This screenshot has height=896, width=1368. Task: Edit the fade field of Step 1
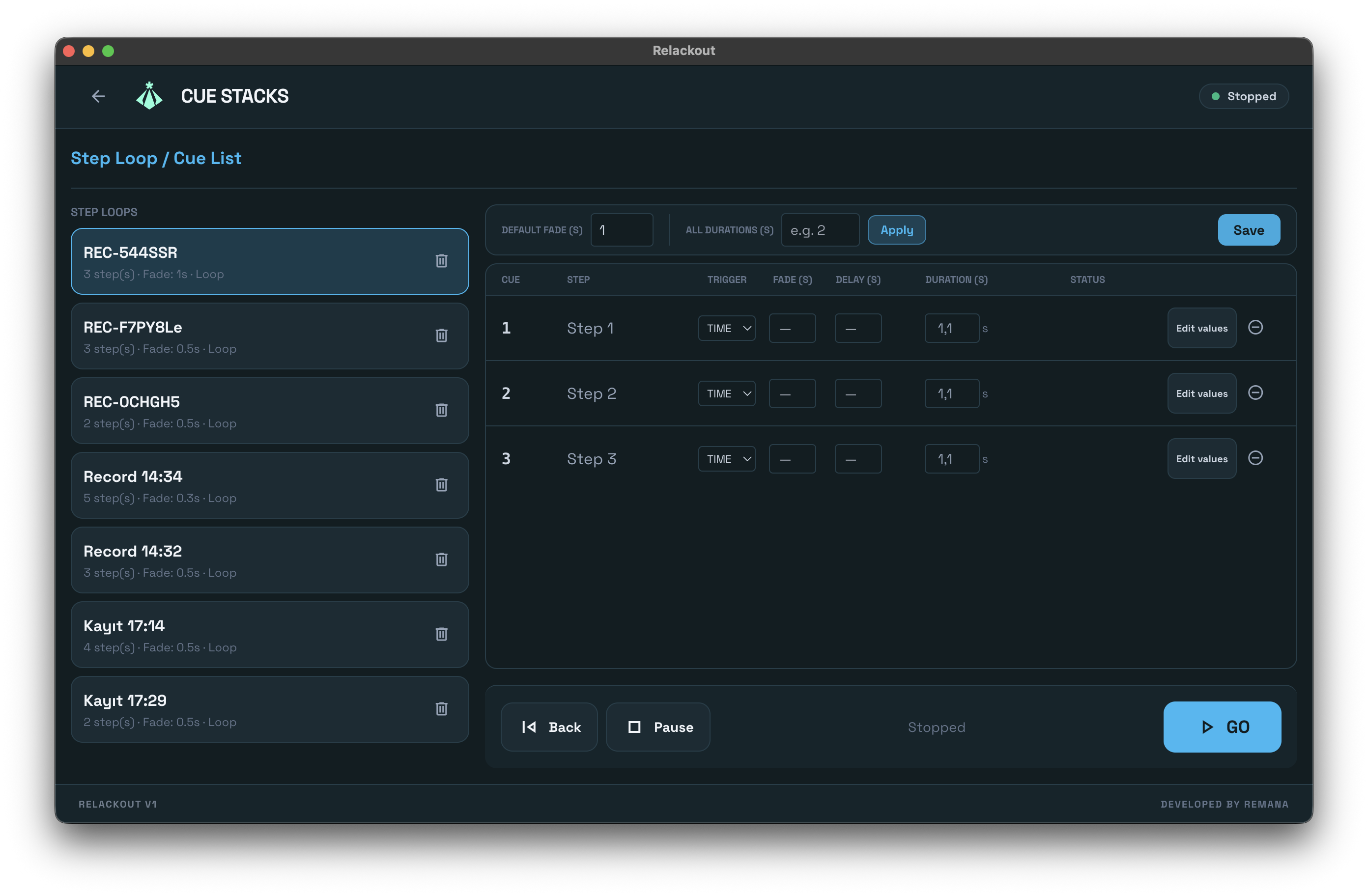pos(792,328)
